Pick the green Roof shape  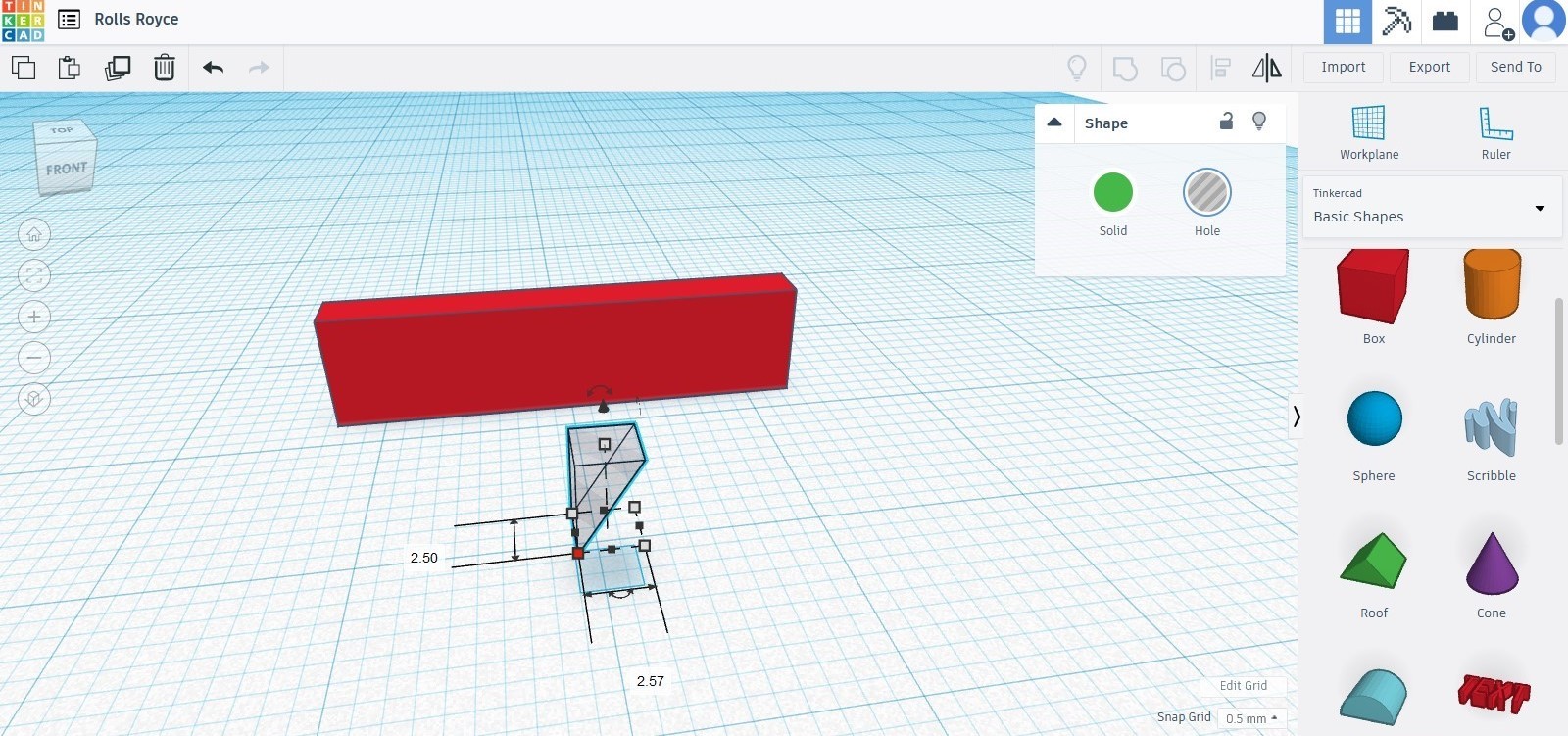click(1373, 561)
